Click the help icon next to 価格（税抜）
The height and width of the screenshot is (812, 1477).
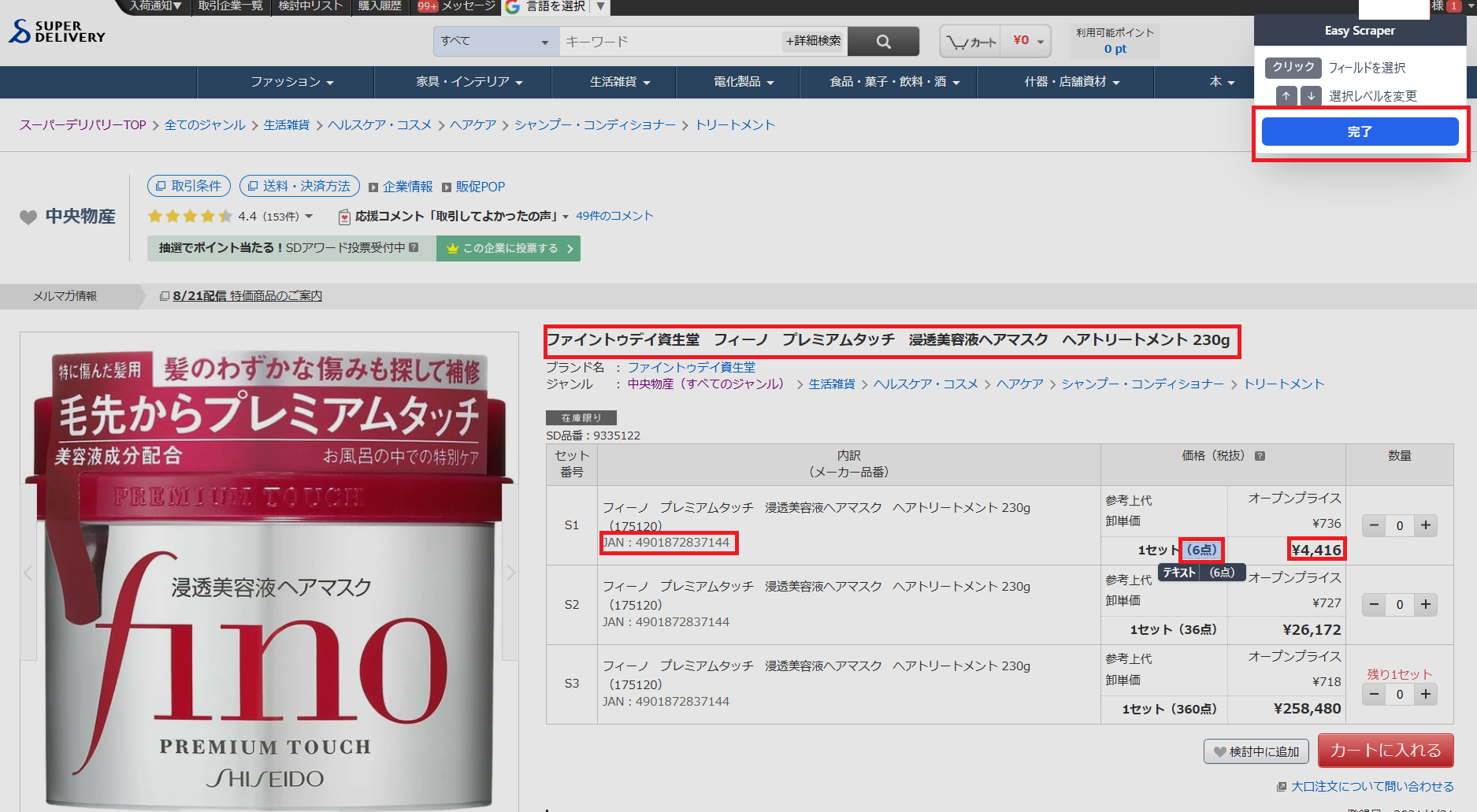(x=1260, y=456)
